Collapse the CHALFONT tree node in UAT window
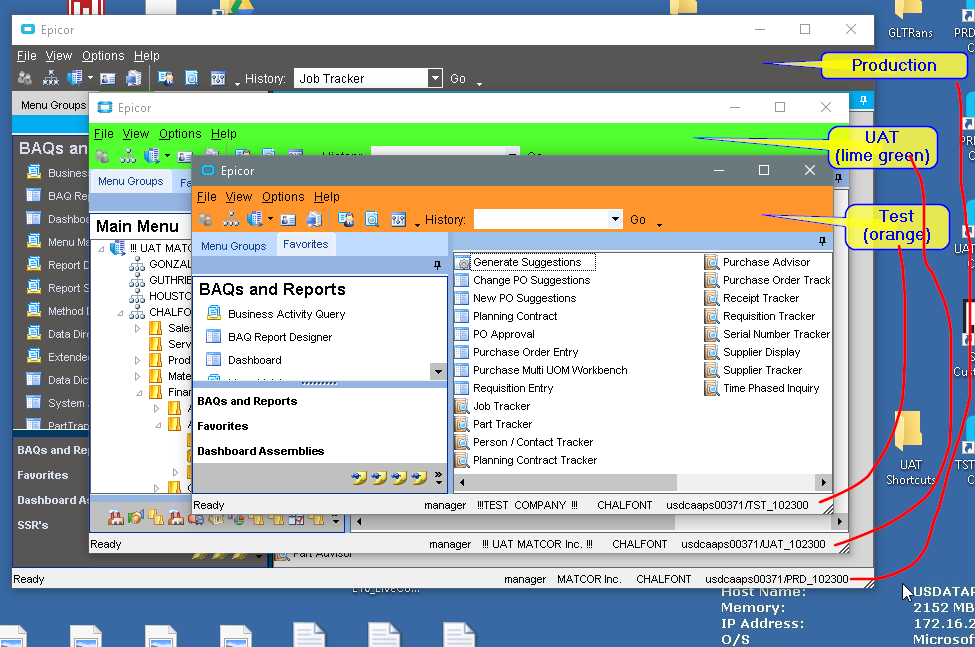 pyautogui.click(x=121, y=313)
